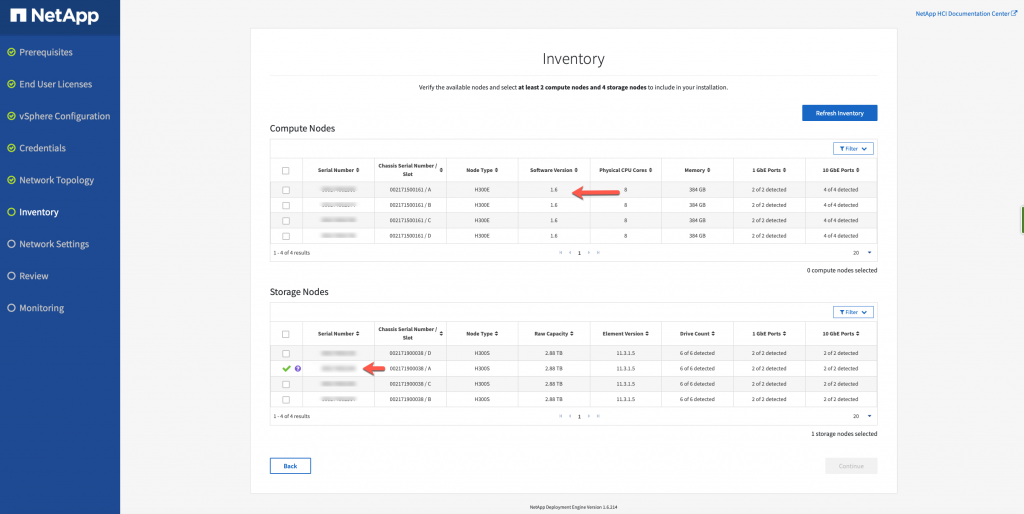Image resolution: width=1024 pixels, height=514 pixels.
Task: Go to the Credentials step
Action: (42, 148)
